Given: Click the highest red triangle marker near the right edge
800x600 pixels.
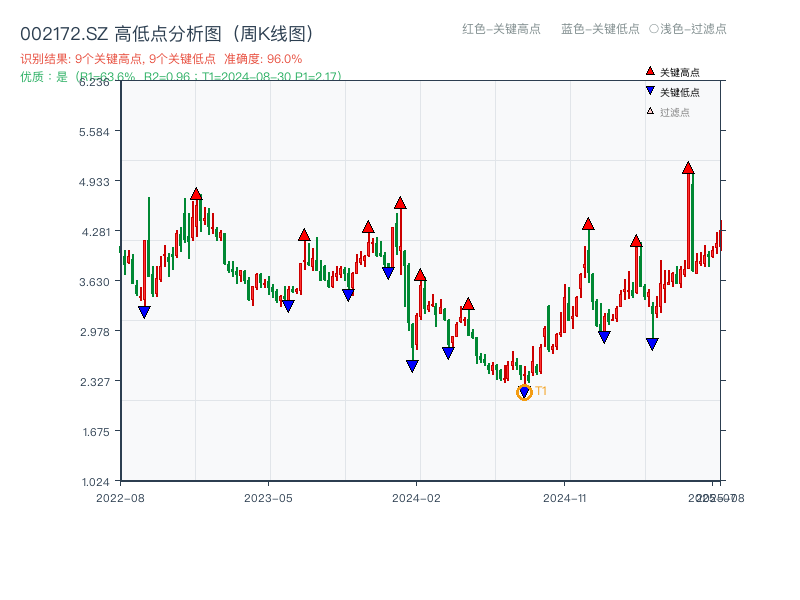Looking at the screenshot, I should (688, 169).
